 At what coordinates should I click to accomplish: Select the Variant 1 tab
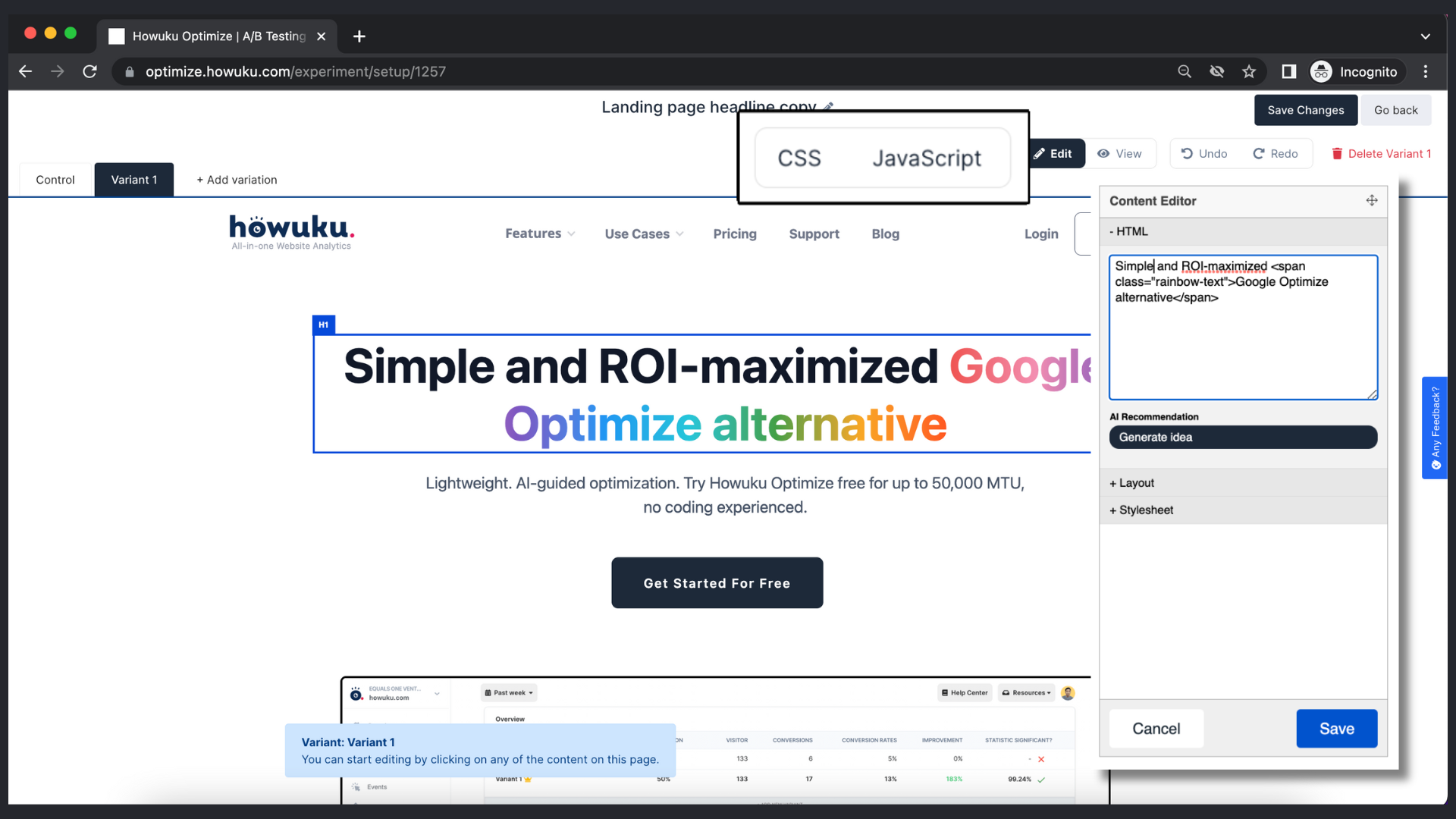point(134,180)
